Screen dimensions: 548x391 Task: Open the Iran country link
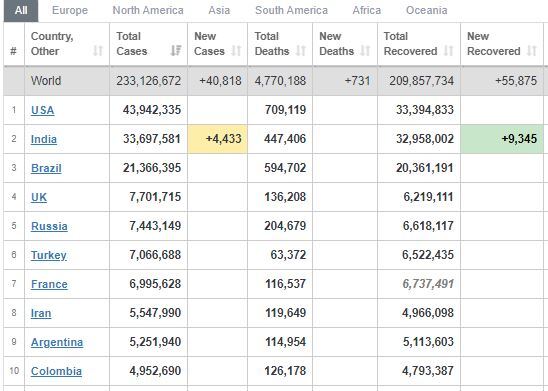click(x=41, y=313)
